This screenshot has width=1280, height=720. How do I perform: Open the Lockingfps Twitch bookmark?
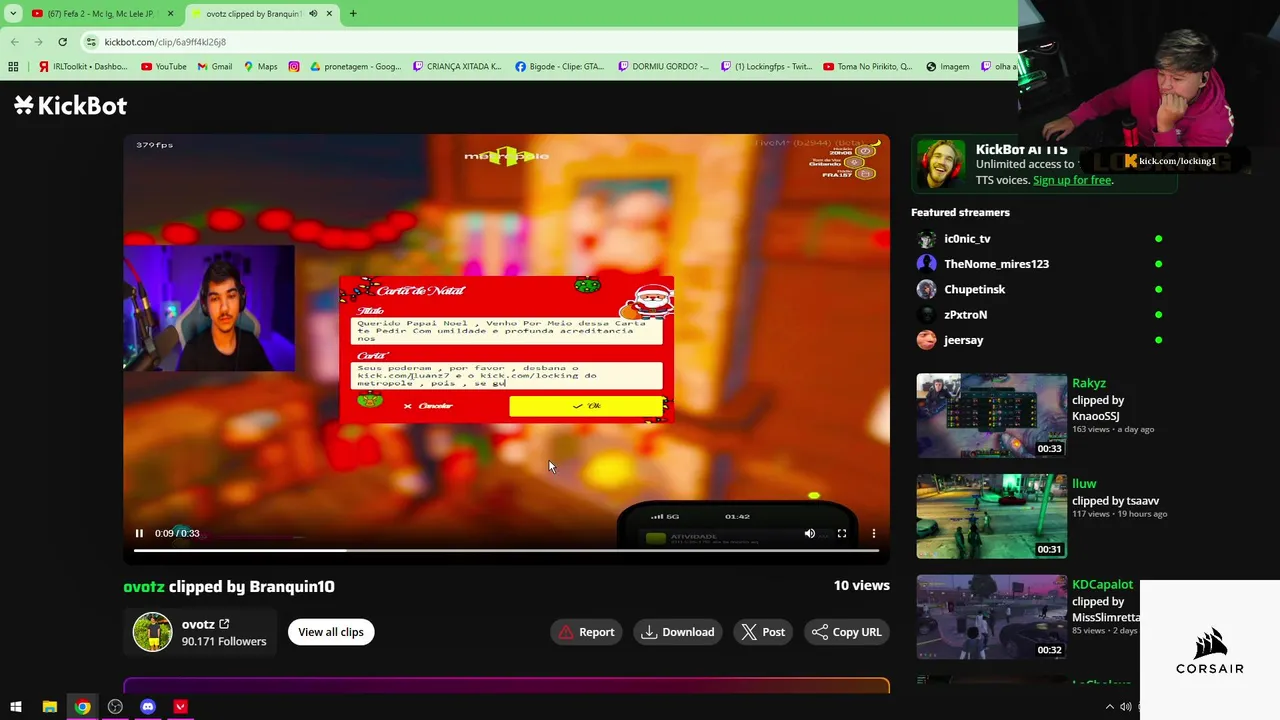[766, 67]
